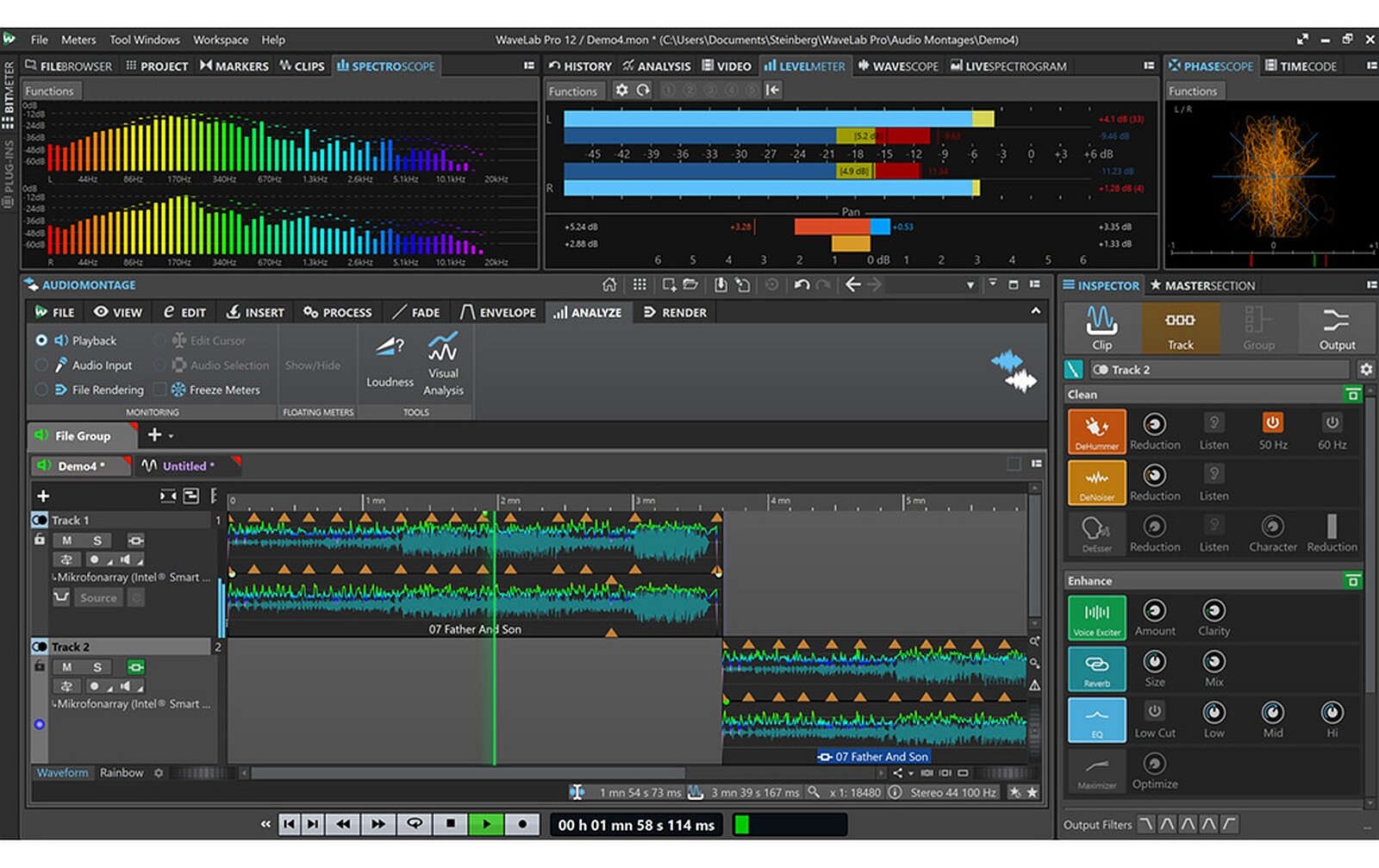1379x868 pixels.
Task: Solo Track 1 with S button
Action: [97, 540]
